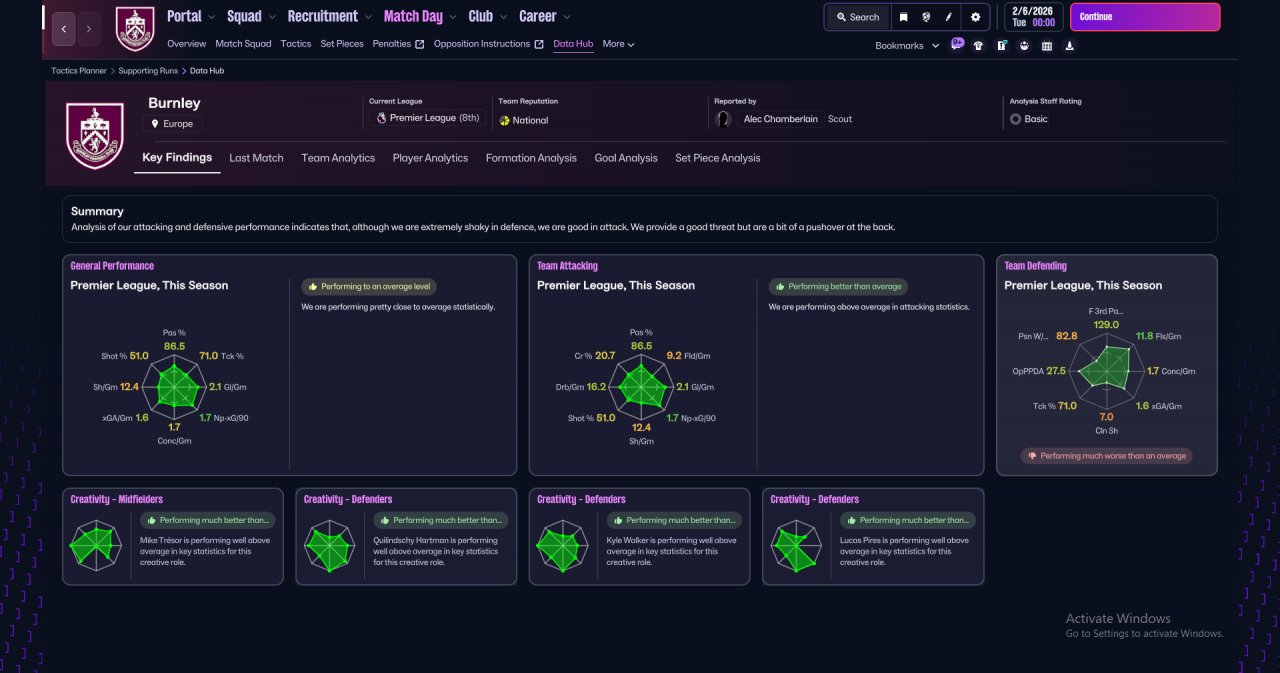1280x673 pixels.
Task: Click the tactics board shortcut icon
Action: click(x=1001, y=45)
